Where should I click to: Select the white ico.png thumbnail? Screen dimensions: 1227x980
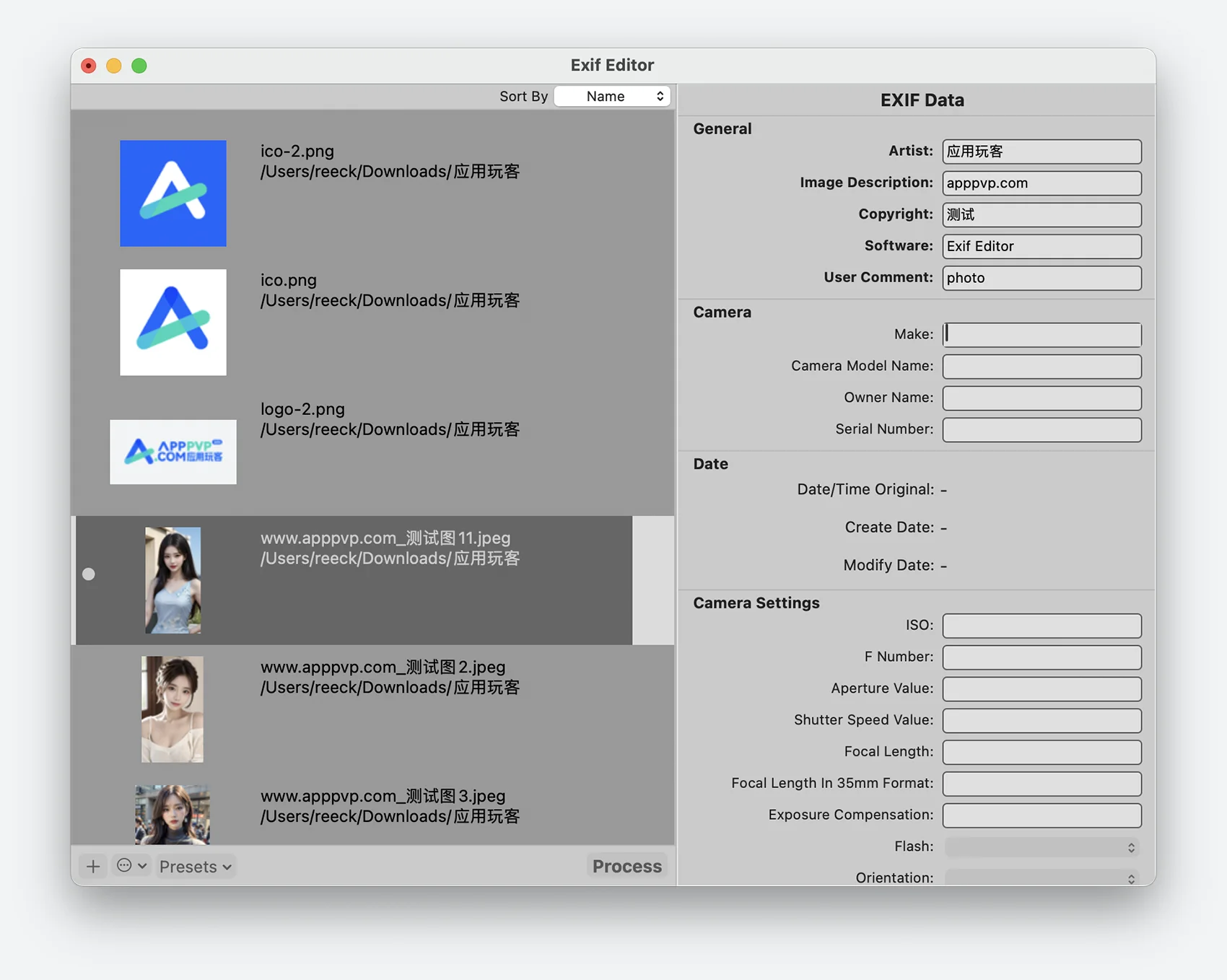[x=173, y=323]
